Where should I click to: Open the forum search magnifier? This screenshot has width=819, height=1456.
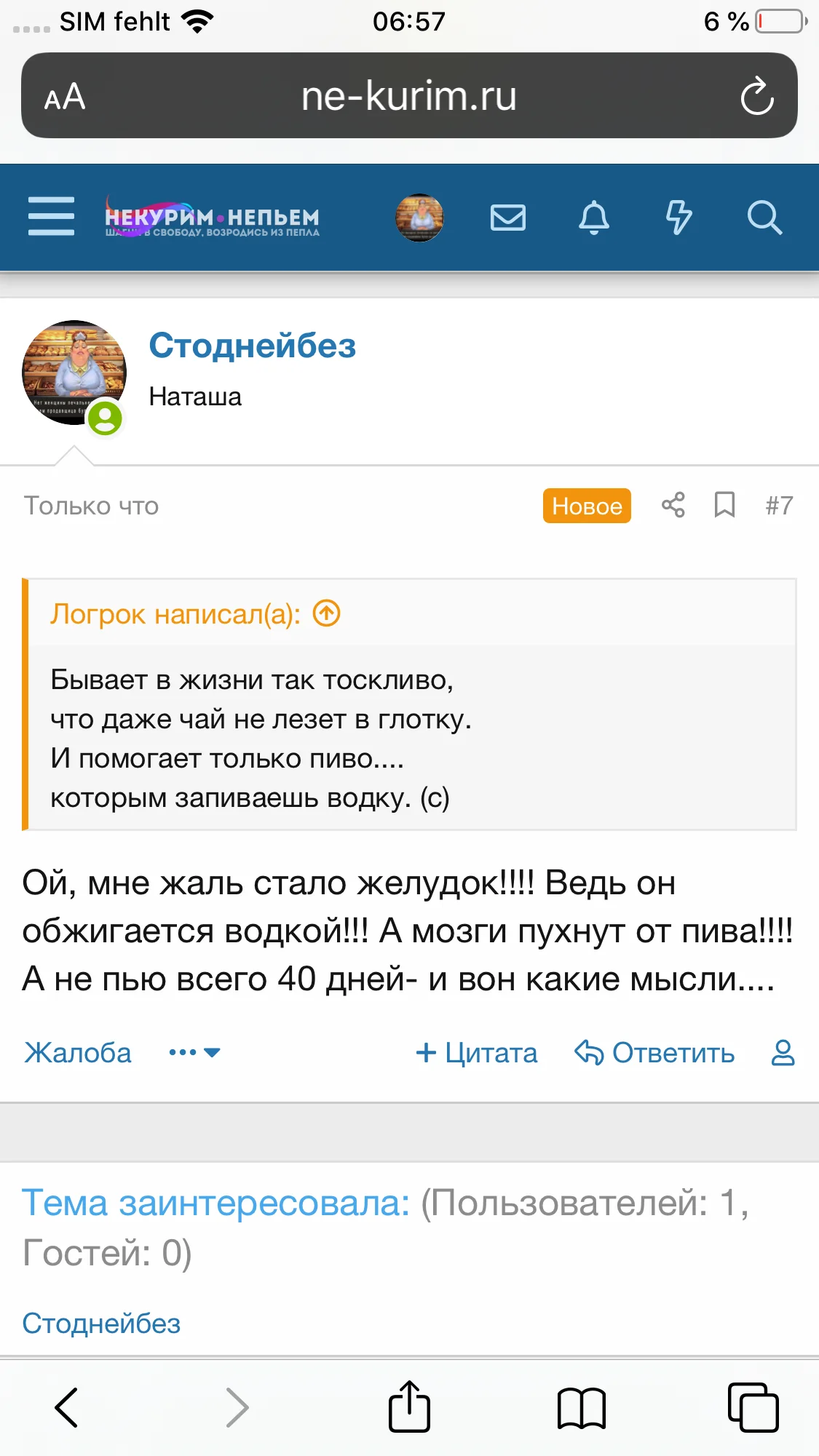(764, 217)
